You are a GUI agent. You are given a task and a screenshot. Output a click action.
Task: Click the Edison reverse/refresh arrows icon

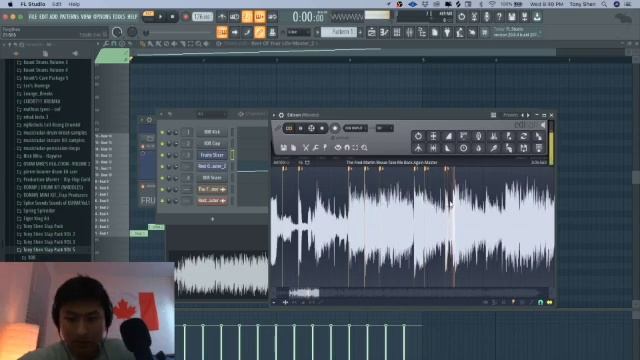tap(524, 136)
